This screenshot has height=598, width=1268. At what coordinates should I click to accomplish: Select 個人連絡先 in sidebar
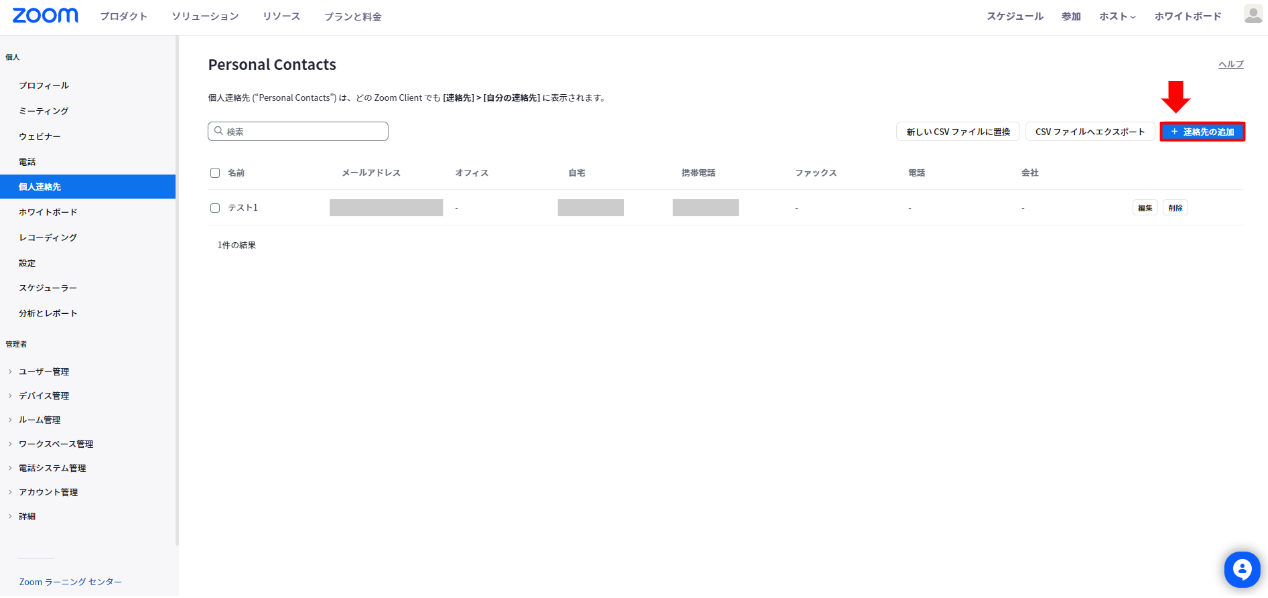point(88,187)
